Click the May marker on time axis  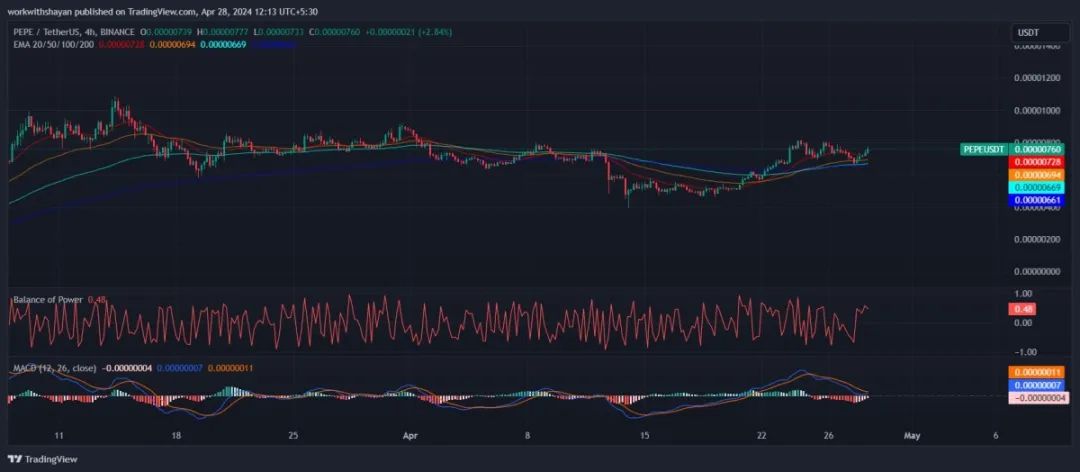[911, 436]
